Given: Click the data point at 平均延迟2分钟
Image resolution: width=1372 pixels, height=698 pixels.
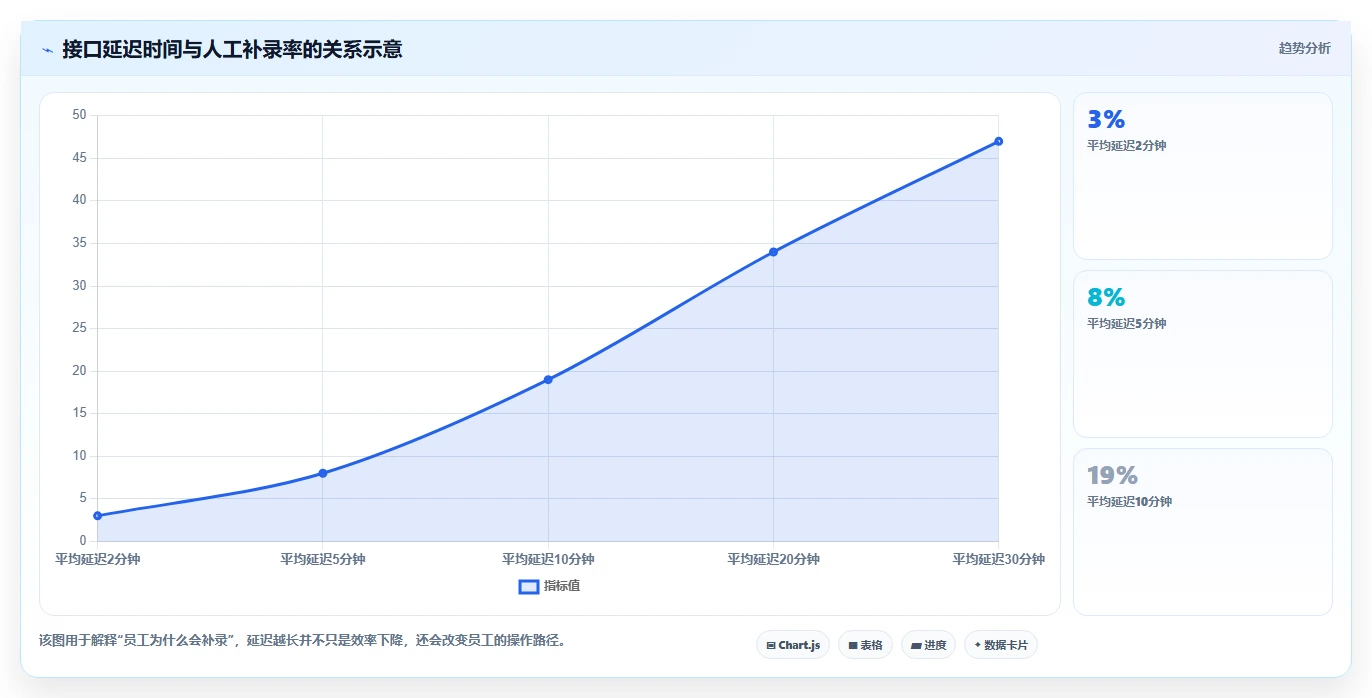Looking at the screenshot, I should 97,516.
